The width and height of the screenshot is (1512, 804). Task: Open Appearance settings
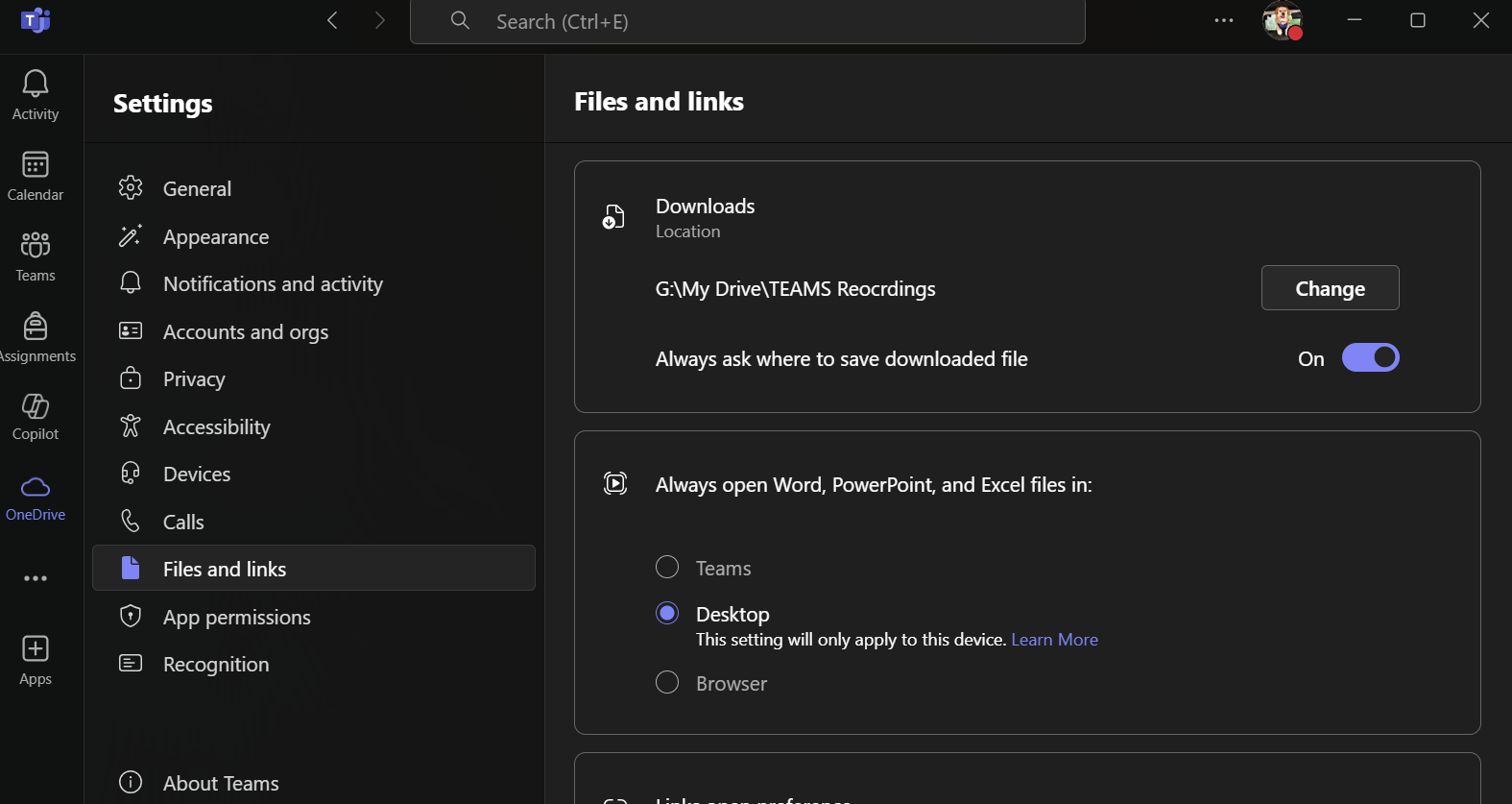click(314, 236)
